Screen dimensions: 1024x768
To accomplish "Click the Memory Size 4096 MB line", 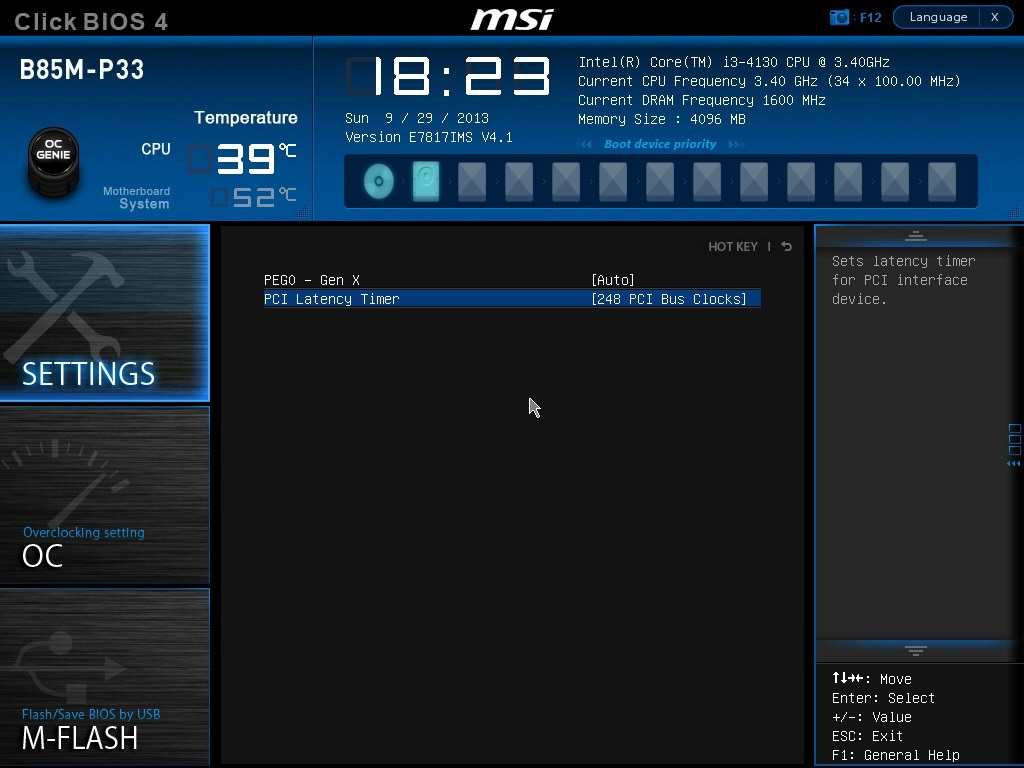I will 662,119.
